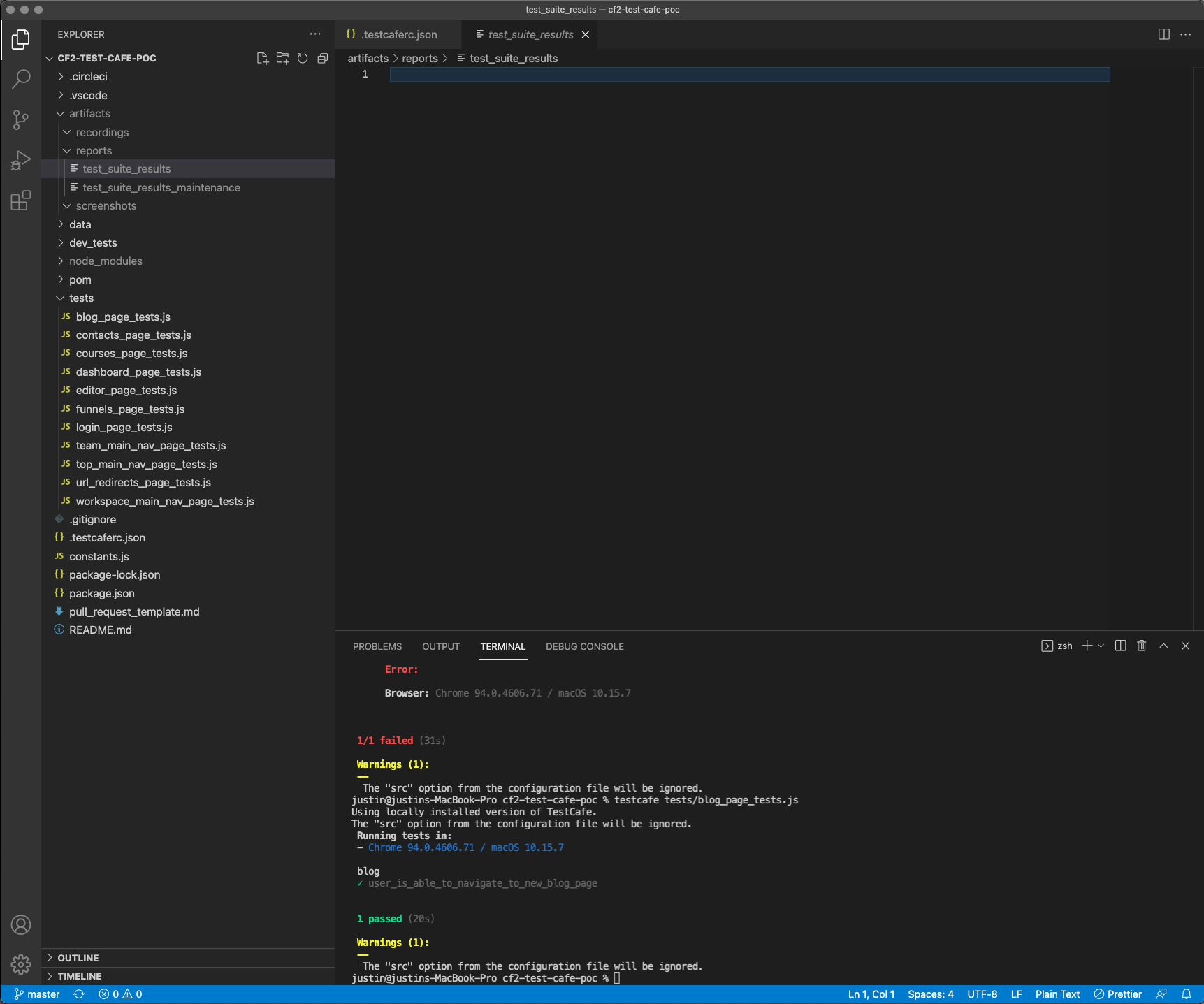Collapse all folders in explorer
This screenshot has width=1204, height=1004.
coord(323,58)
